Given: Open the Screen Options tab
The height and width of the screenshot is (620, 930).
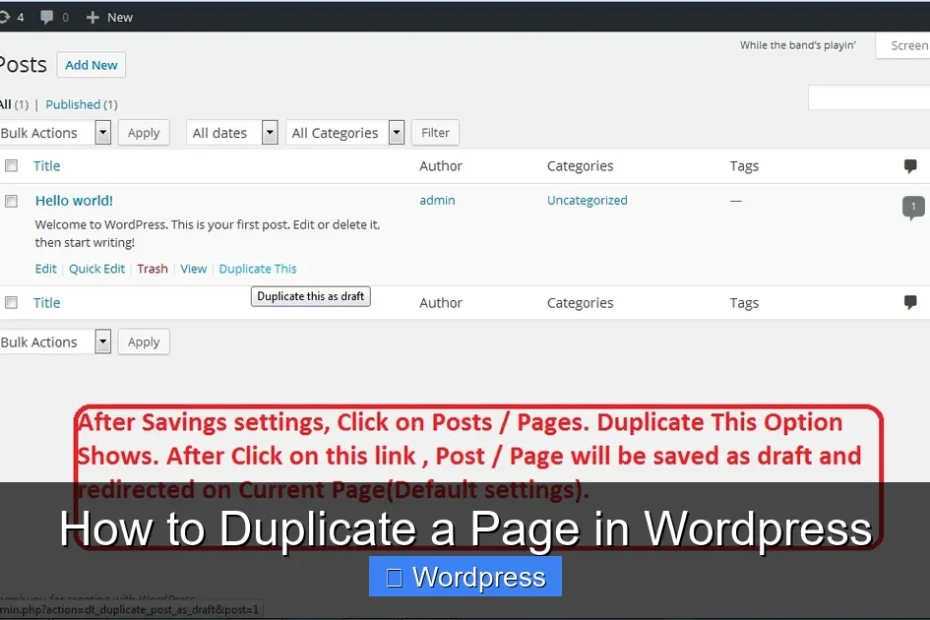Looking at the screenshot, I should coord(903,46).
